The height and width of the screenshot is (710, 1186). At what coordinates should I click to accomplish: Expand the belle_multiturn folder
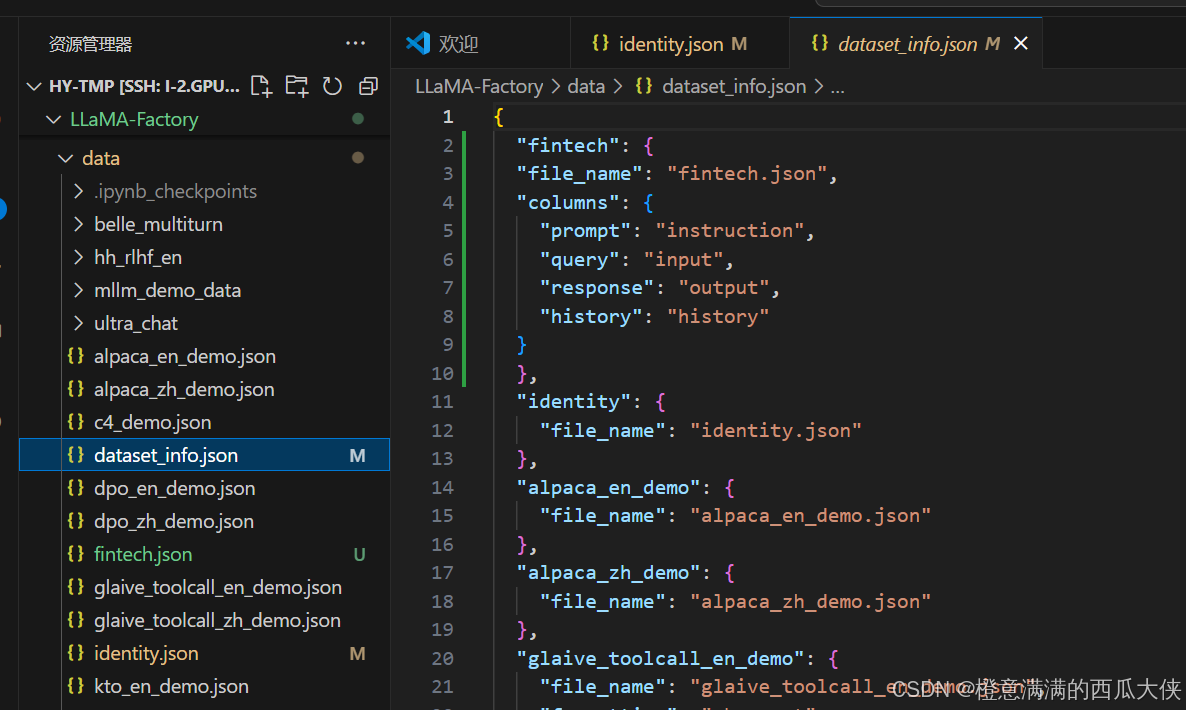(x=79, y=225)
